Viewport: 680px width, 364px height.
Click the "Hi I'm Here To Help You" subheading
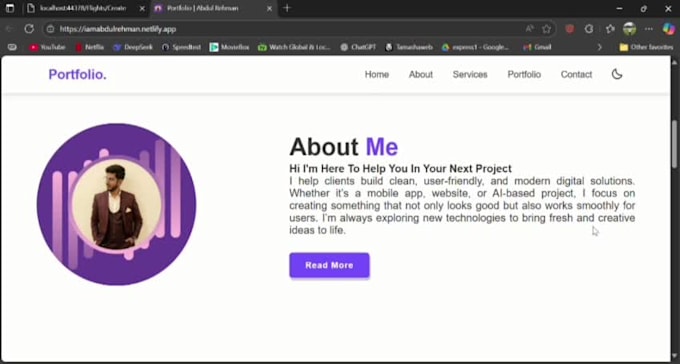click(400, 168)
